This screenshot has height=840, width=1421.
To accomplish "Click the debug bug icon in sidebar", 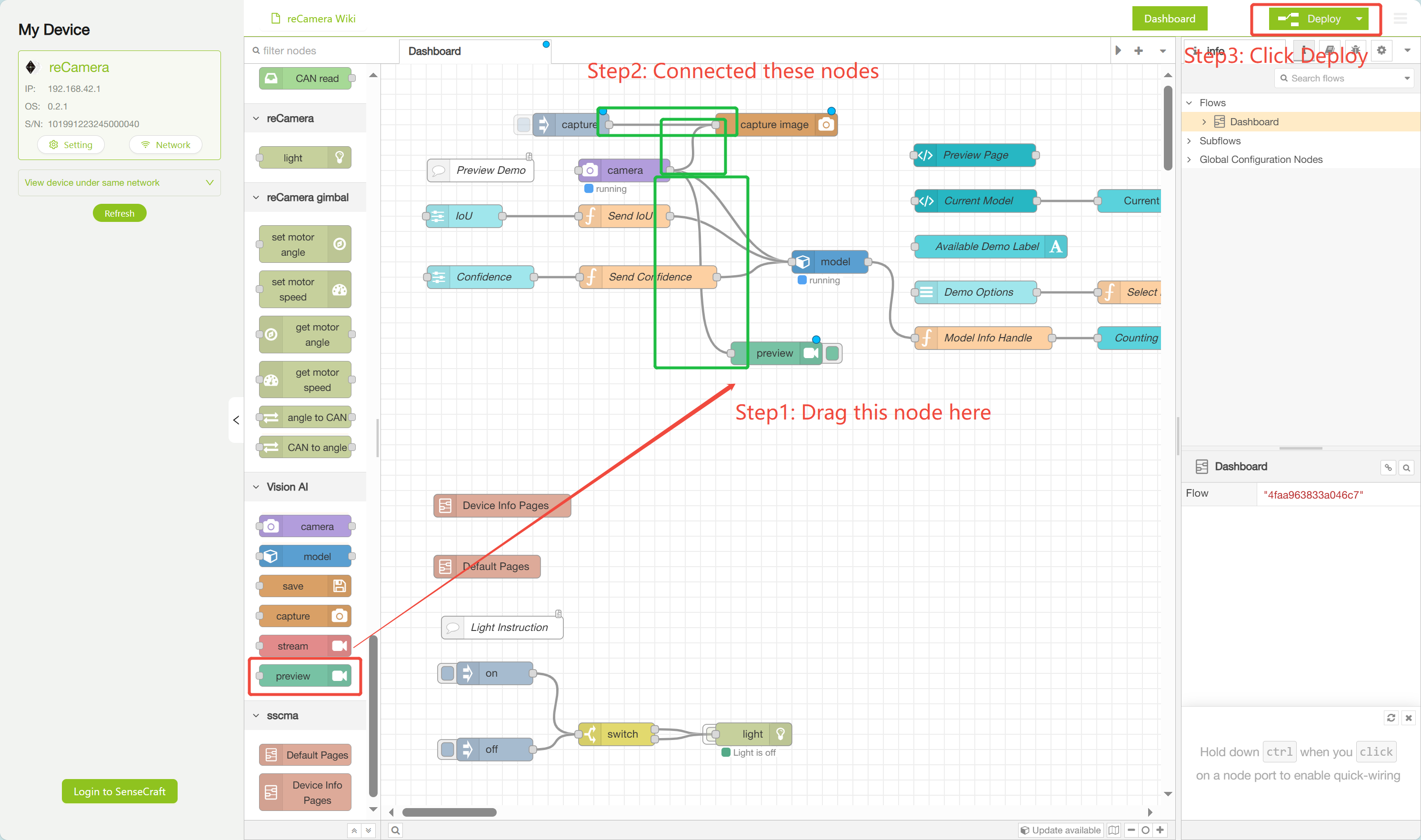I will click(1355, 50).
